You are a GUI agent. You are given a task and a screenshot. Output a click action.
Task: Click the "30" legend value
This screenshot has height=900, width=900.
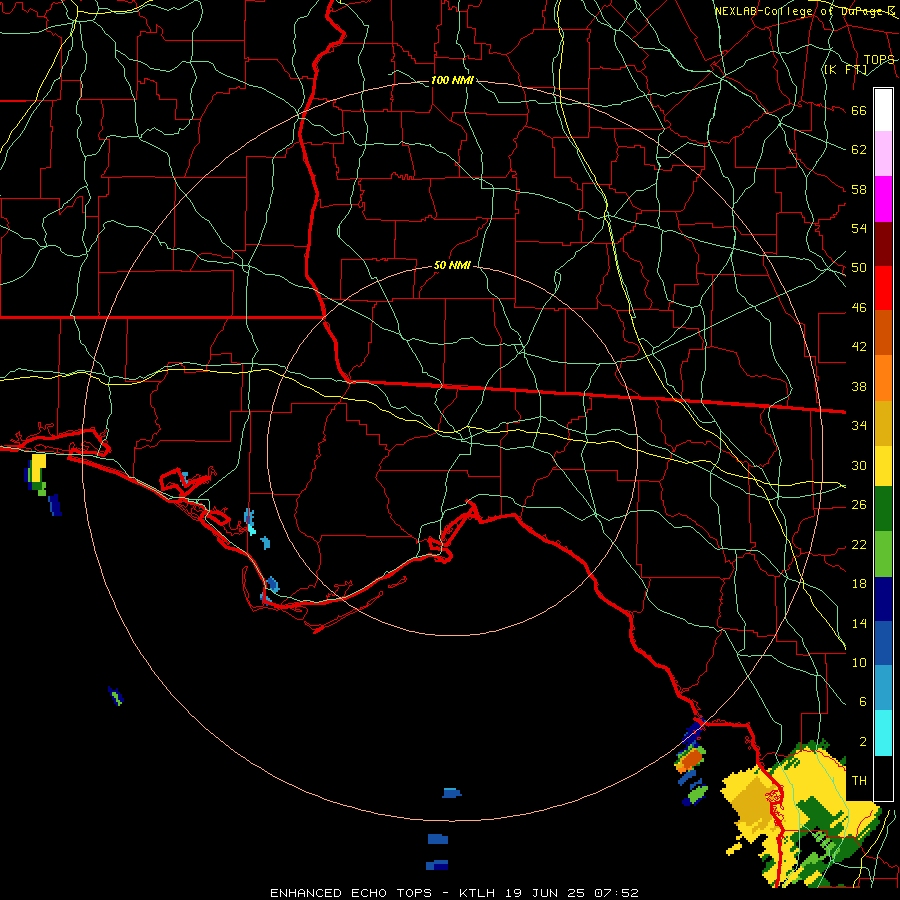[x=859, y=465]
